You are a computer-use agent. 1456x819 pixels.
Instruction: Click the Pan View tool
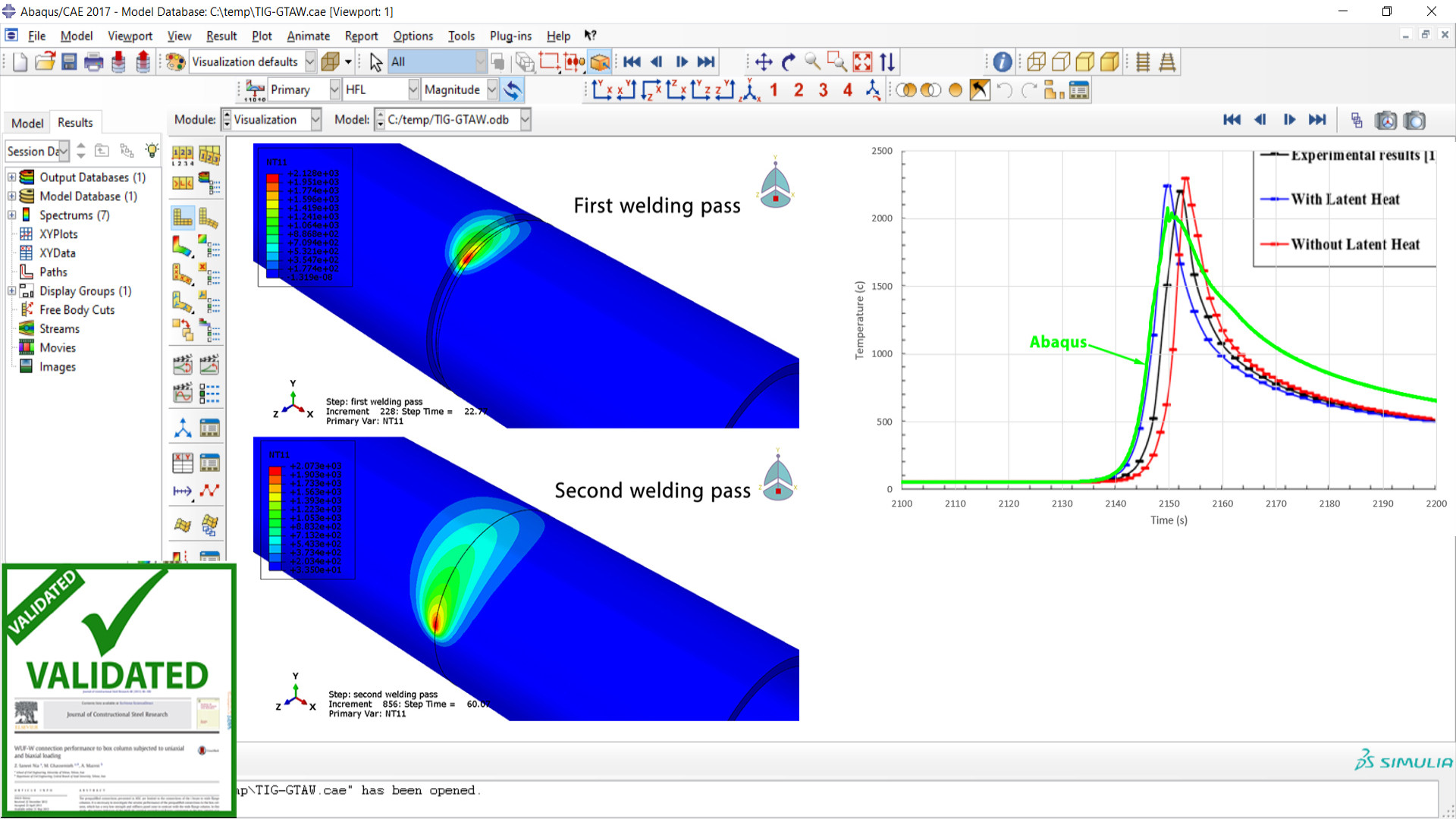pos(764,62)
